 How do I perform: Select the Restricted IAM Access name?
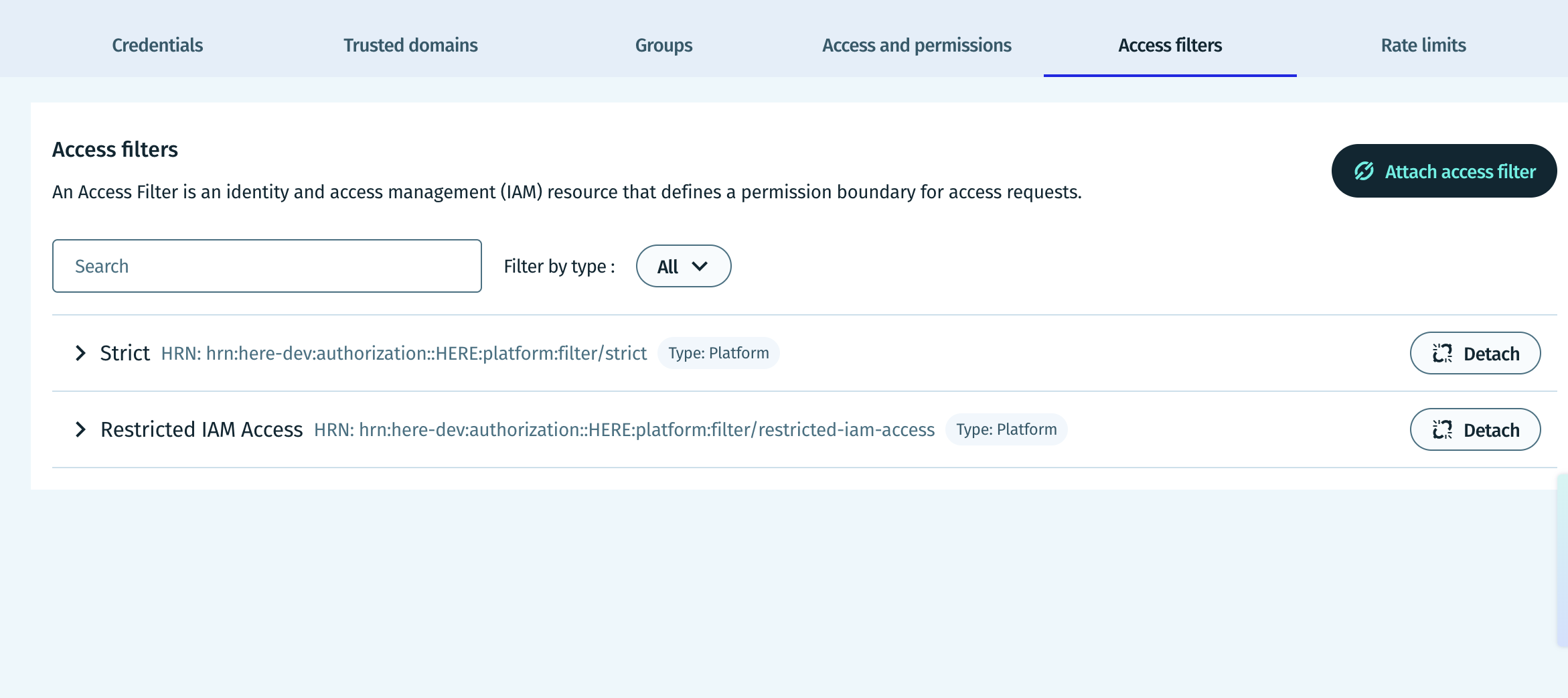click(202, 429)
